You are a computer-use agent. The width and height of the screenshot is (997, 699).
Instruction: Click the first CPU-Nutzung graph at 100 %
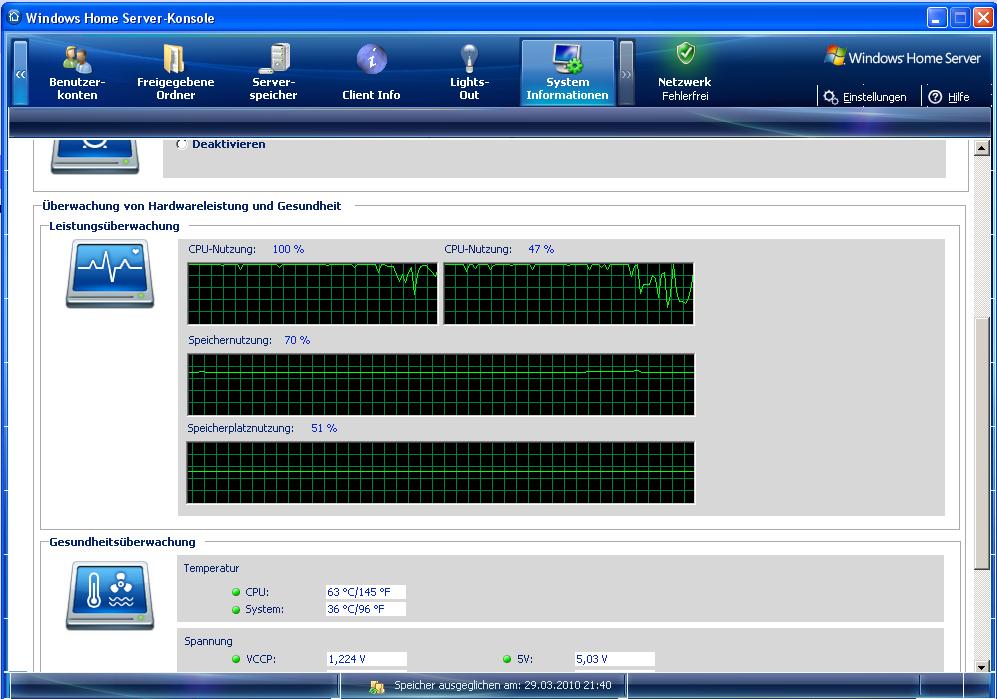[x=312, y=293]
